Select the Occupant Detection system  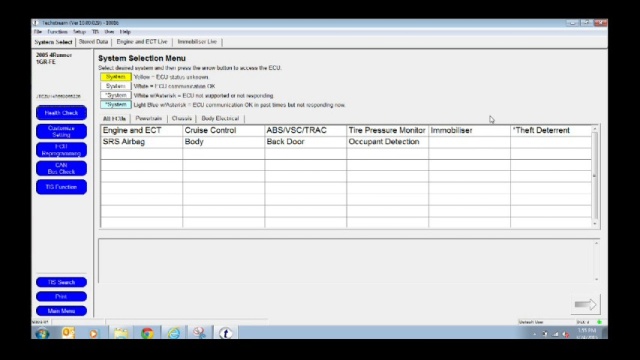pos(387,142)
